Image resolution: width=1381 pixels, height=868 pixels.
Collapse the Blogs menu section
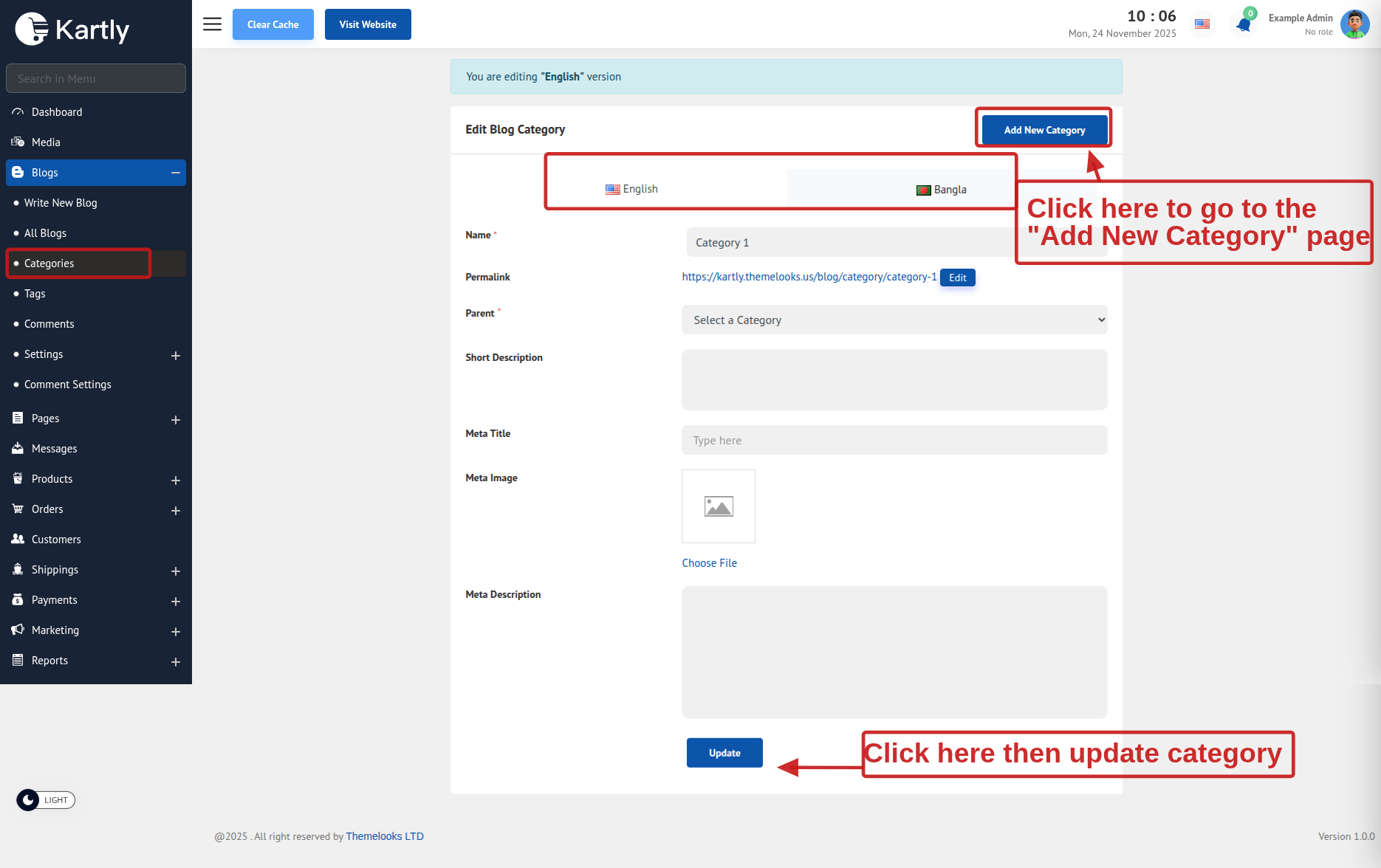tap(176, 173)
